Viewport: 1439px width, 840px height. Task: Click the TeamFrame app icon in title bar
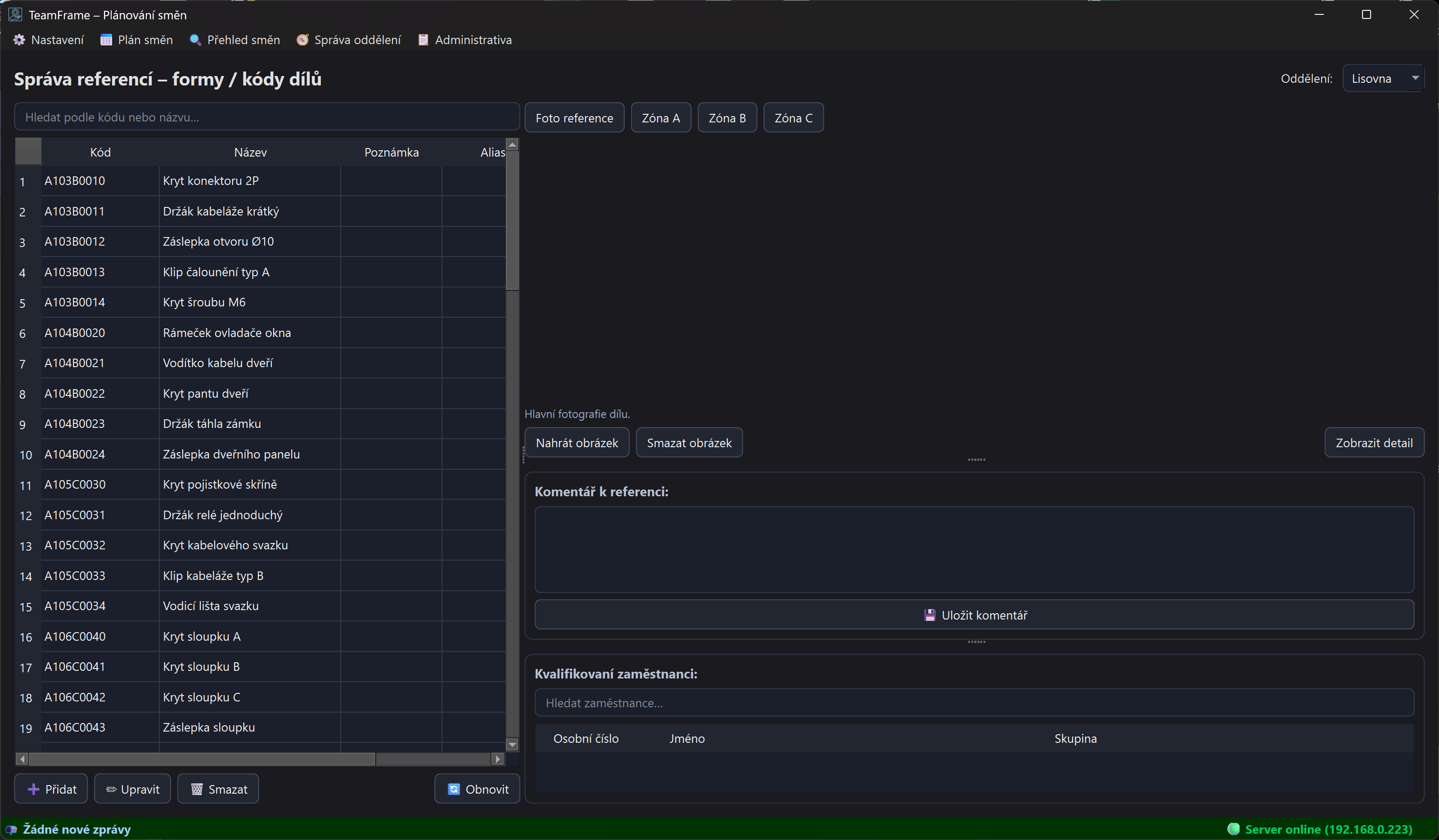pos(15,15)
